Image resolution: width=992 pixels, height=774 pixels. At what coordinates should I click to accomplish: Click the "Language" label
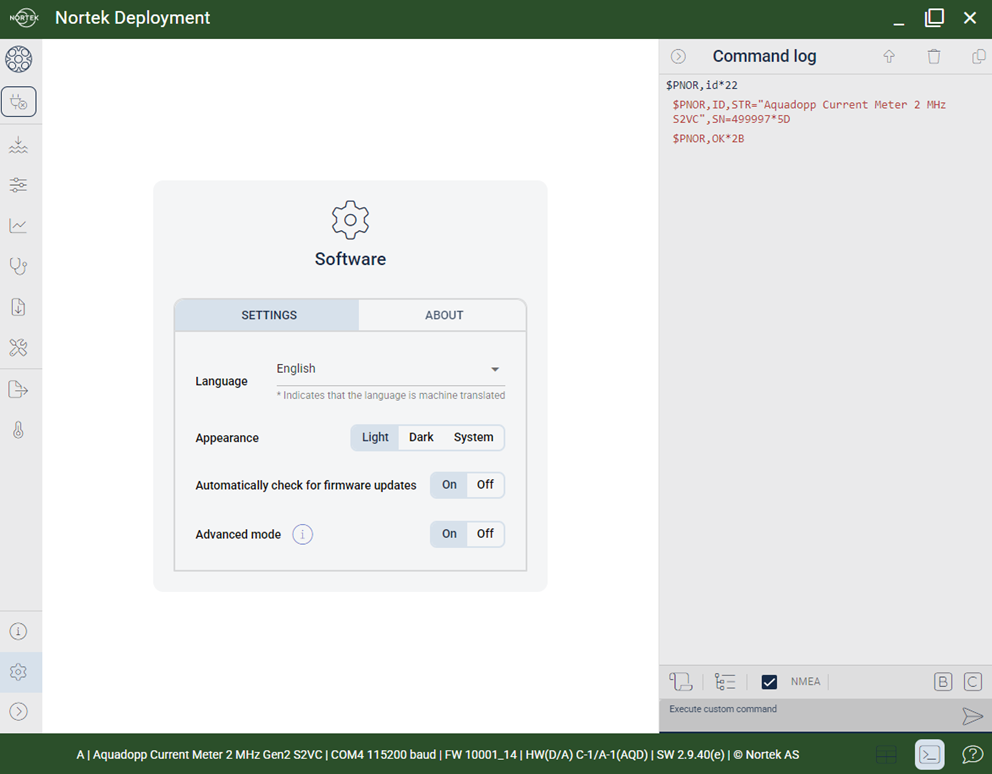pyautogui.click(x=221, y=381)
